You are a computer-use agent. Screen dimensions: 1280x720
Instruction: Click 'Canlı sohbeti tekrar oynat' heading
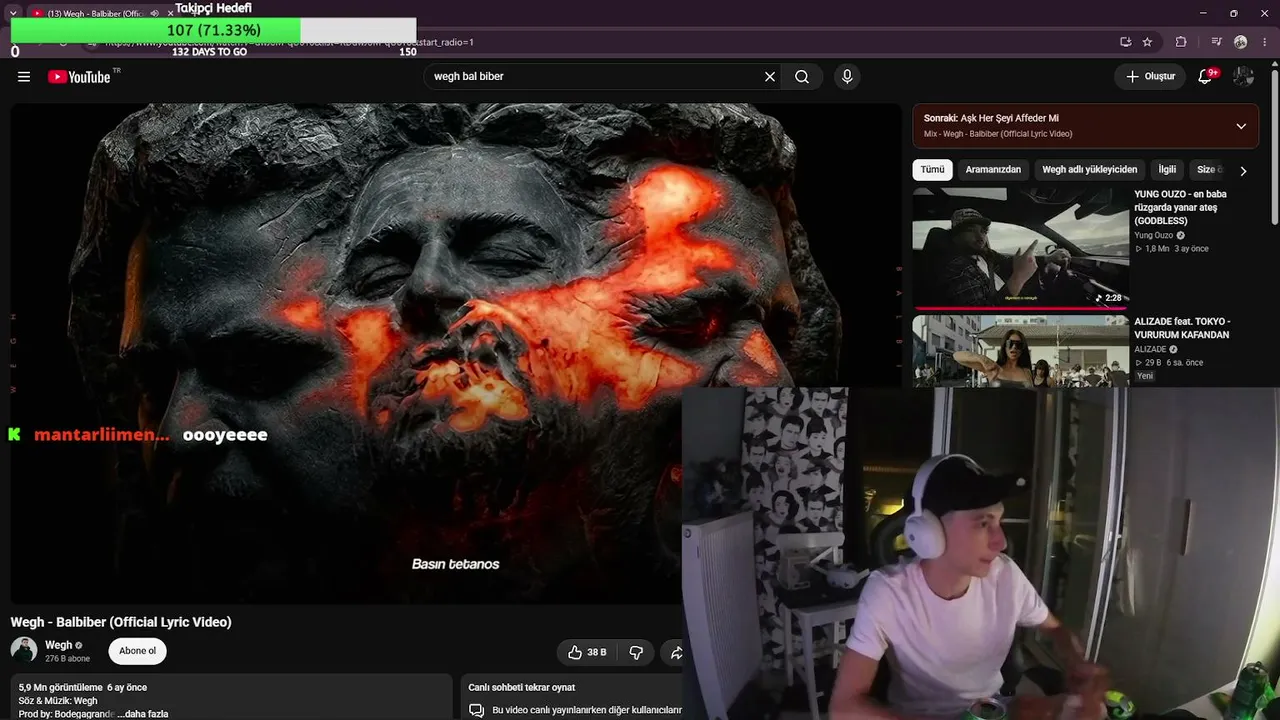tap(521, 687)
